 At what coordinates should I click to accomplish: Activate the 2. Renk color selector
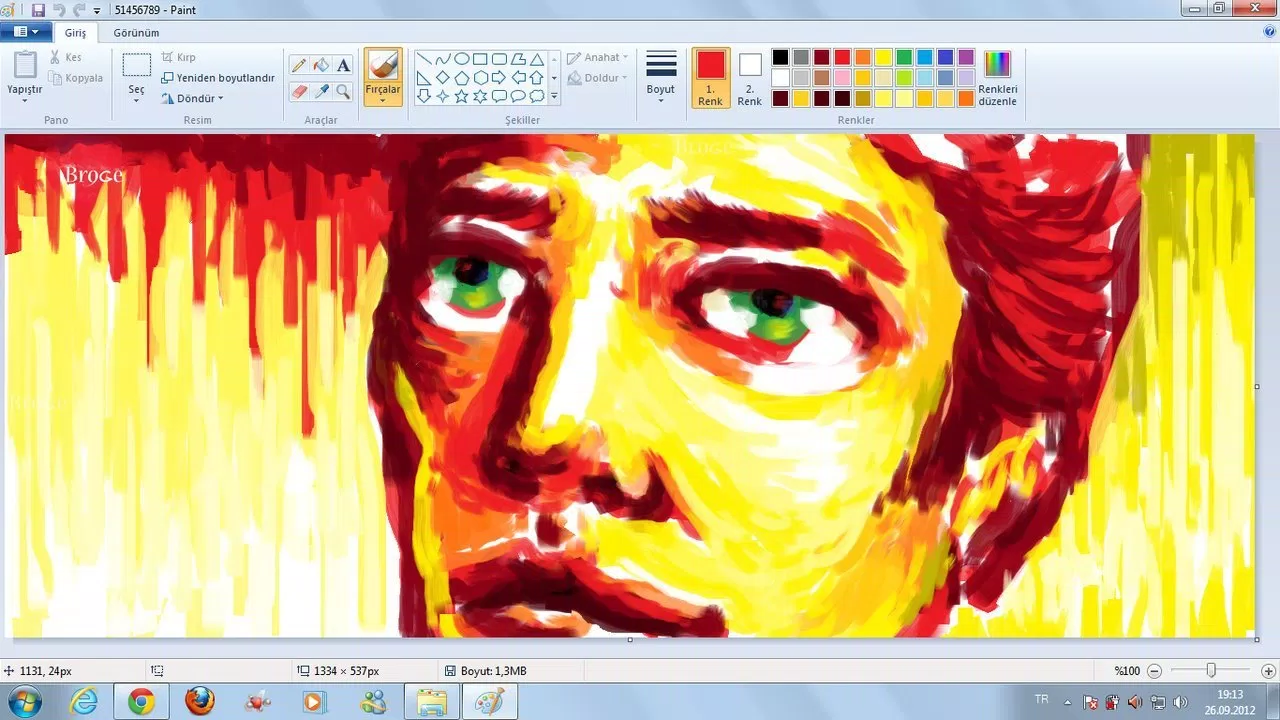750,77
